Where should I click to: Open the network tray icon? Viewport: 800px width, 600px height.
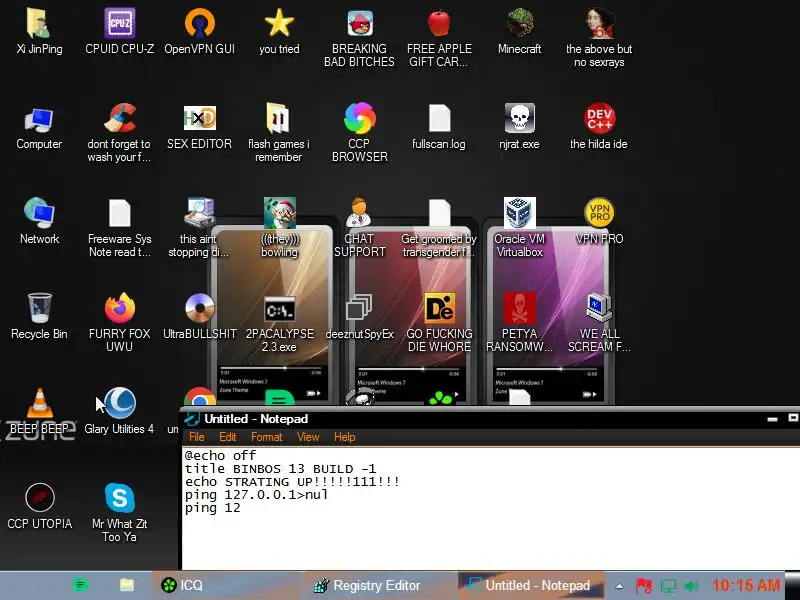tap(668, 585)
